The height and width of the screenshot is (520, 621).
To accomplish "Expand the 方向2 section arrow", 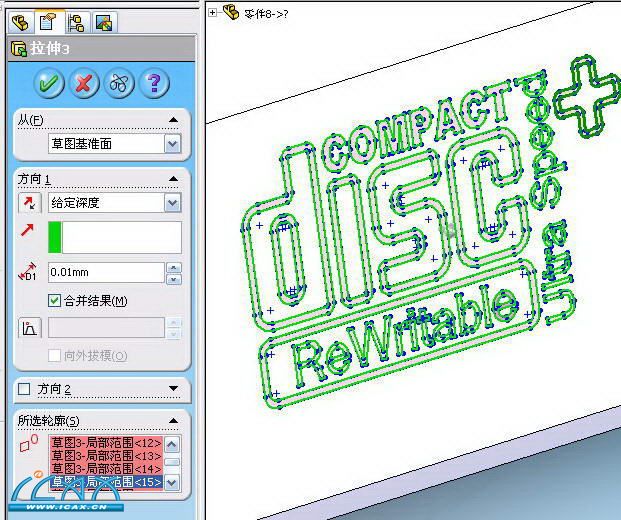I will [173, 388].
